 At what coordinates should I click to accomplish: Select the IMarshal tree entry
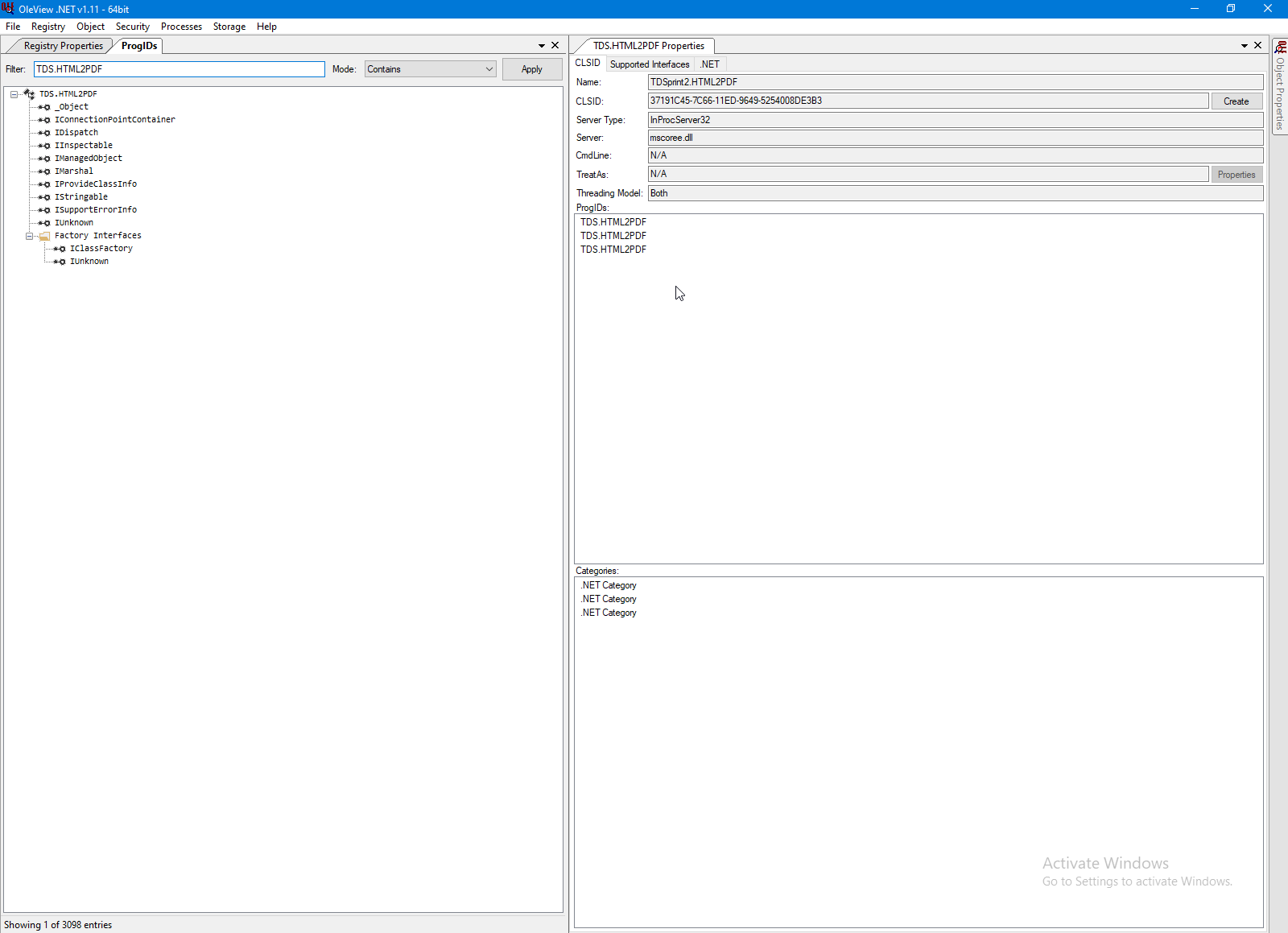[x=74, y=171]
